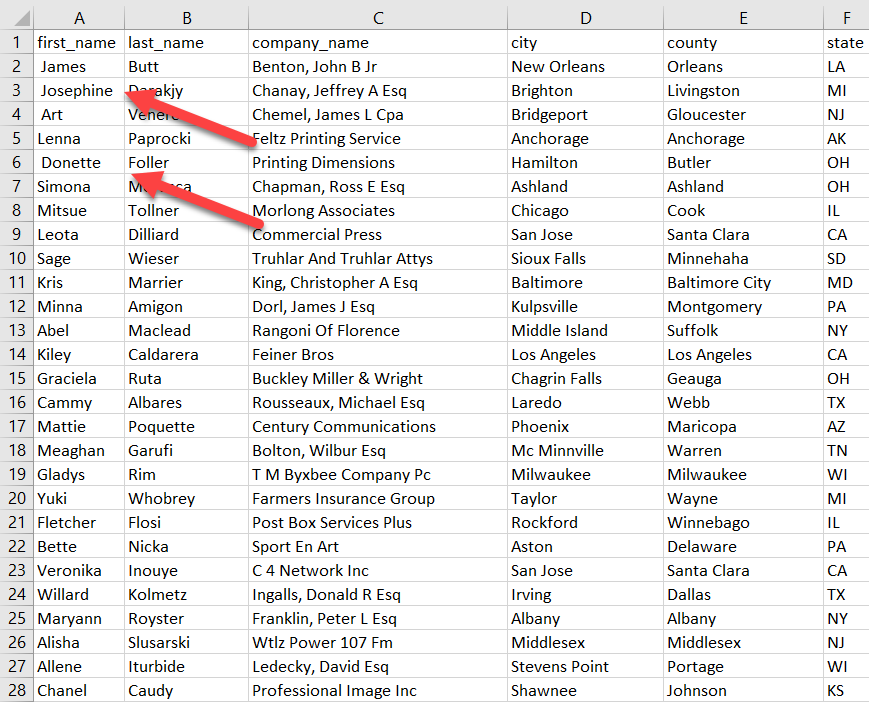The height and width of the screenshot is (702, 869).
Task: Click row 28 header number
Action: pos(16,691)
